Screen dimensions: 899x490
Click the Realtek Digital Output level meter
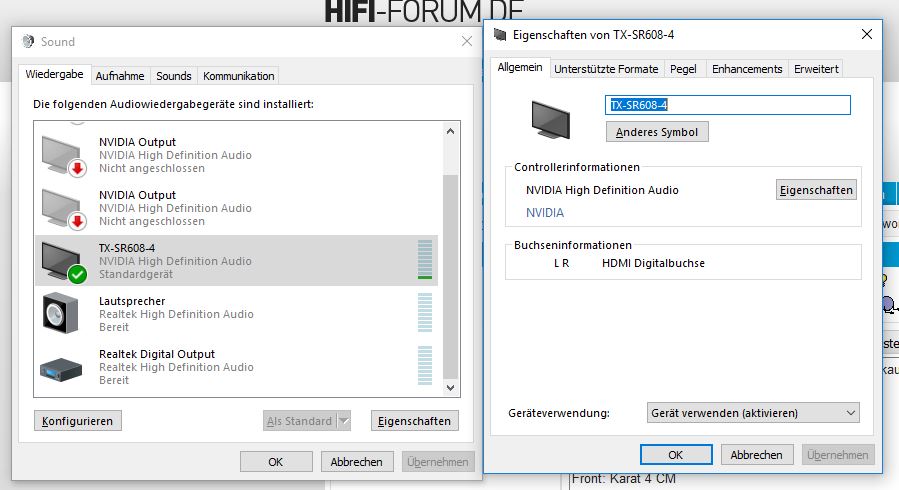click(x=425, y=365)
